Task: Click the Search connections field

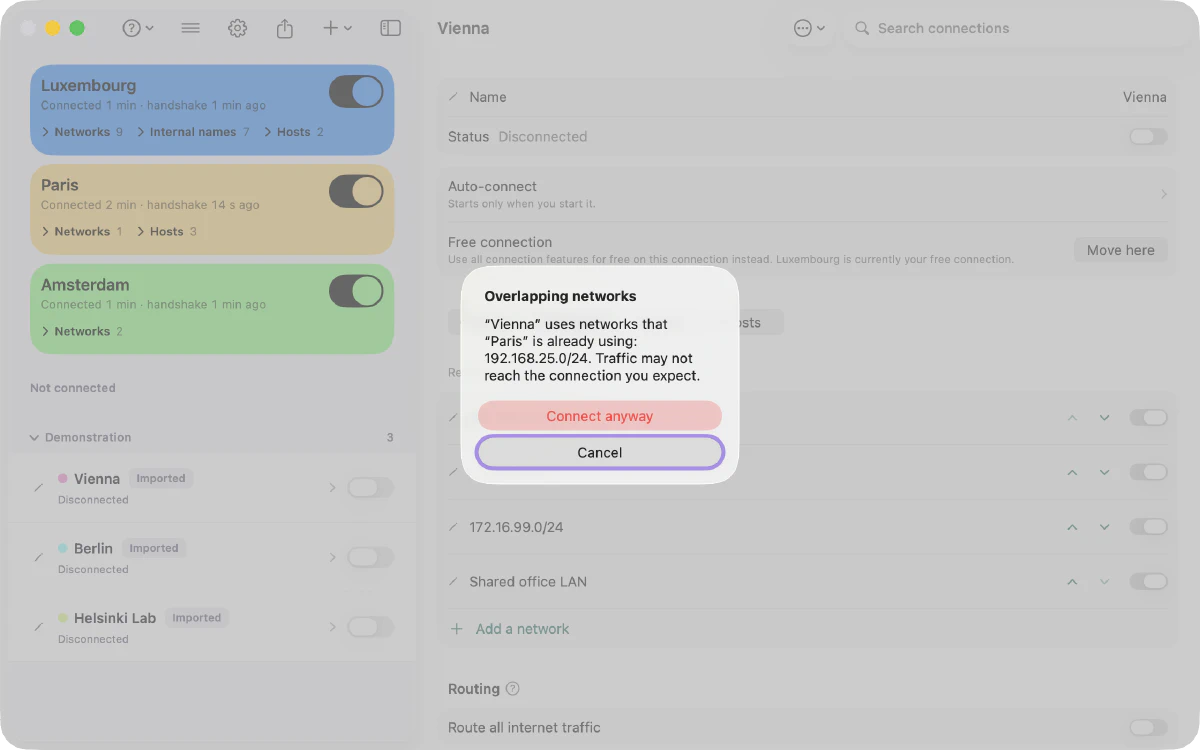Action: pos(1017,28)
